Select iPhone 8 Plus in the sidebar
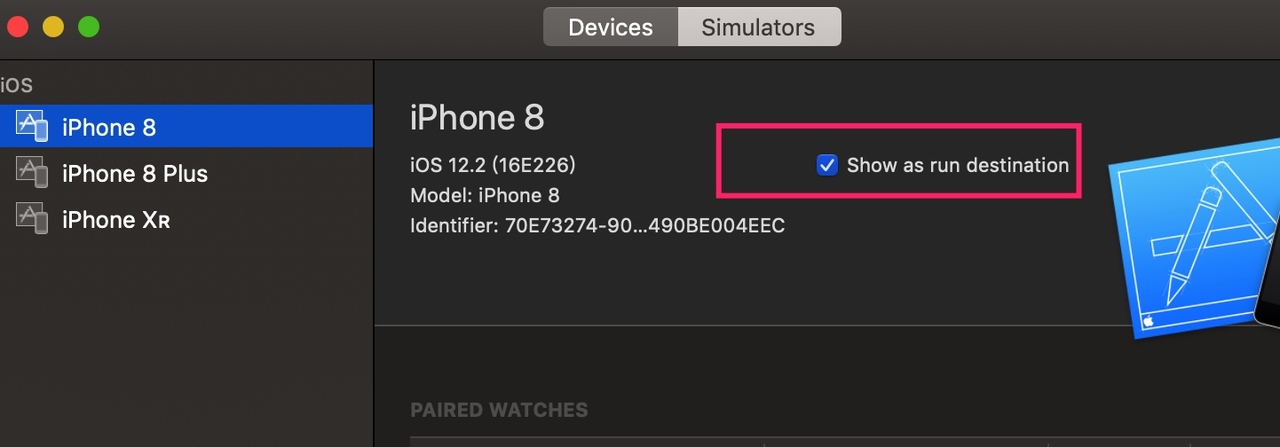Viewport: 1280px width, 447px height. tap(186, 173)
